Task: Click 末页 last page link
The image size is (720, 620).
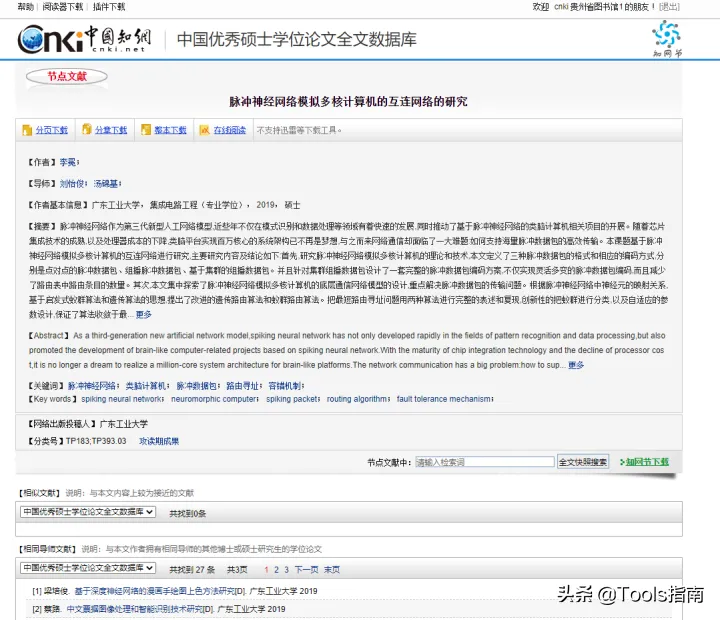Action: click(x=332, y=570)
